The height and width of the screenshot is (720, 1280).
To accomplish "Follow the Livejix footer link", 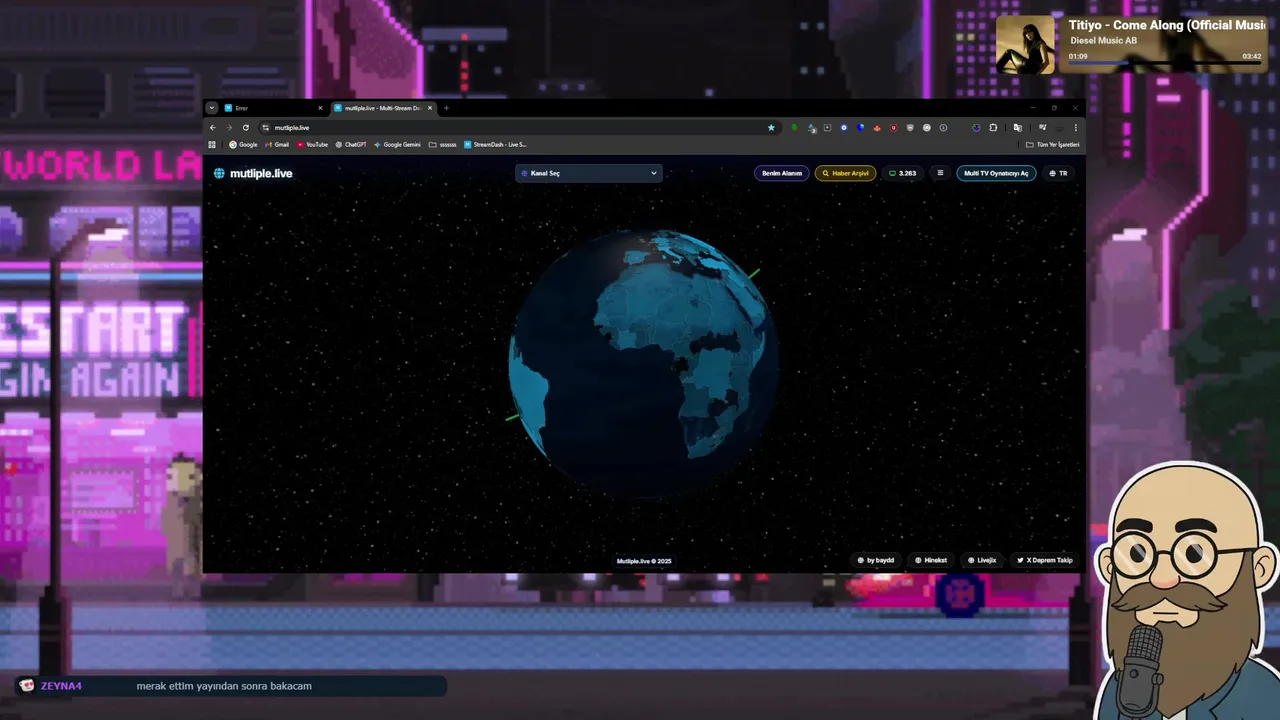I will pos(982,560).
